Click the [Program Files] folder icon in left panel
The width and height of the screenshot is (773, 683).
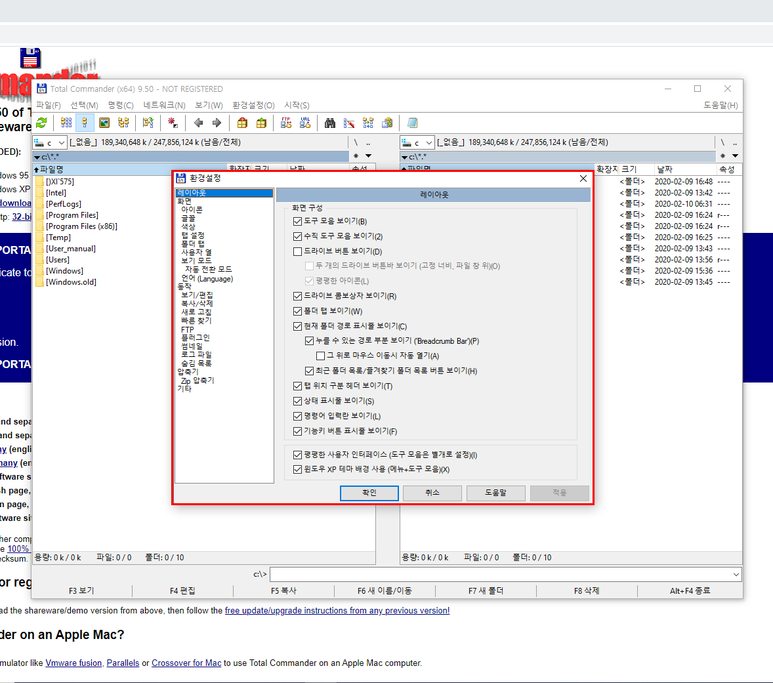click(39, 215)
